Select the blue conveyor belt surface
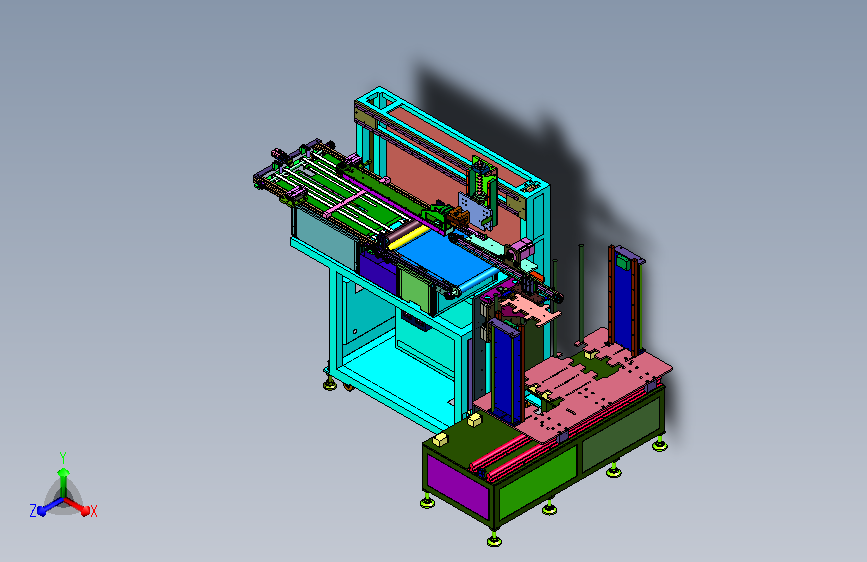This screenshot has height=562, width=867. [x=445, y=257]
